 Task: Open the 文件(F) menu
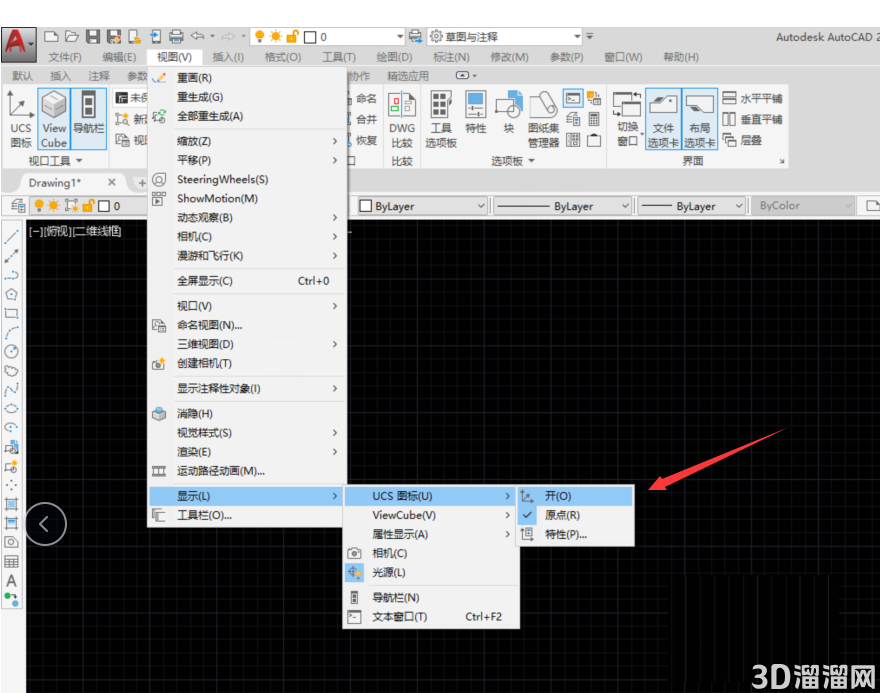click(x=65, y=57)
